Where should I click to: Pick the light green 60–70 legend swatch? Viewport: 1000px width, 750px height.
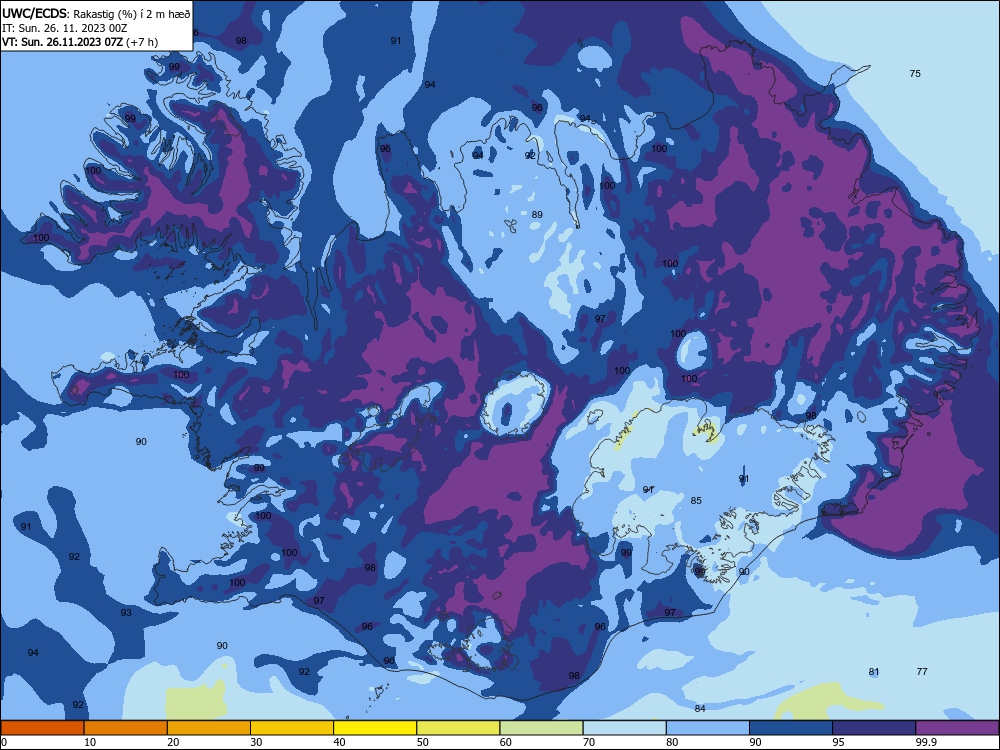541,728
